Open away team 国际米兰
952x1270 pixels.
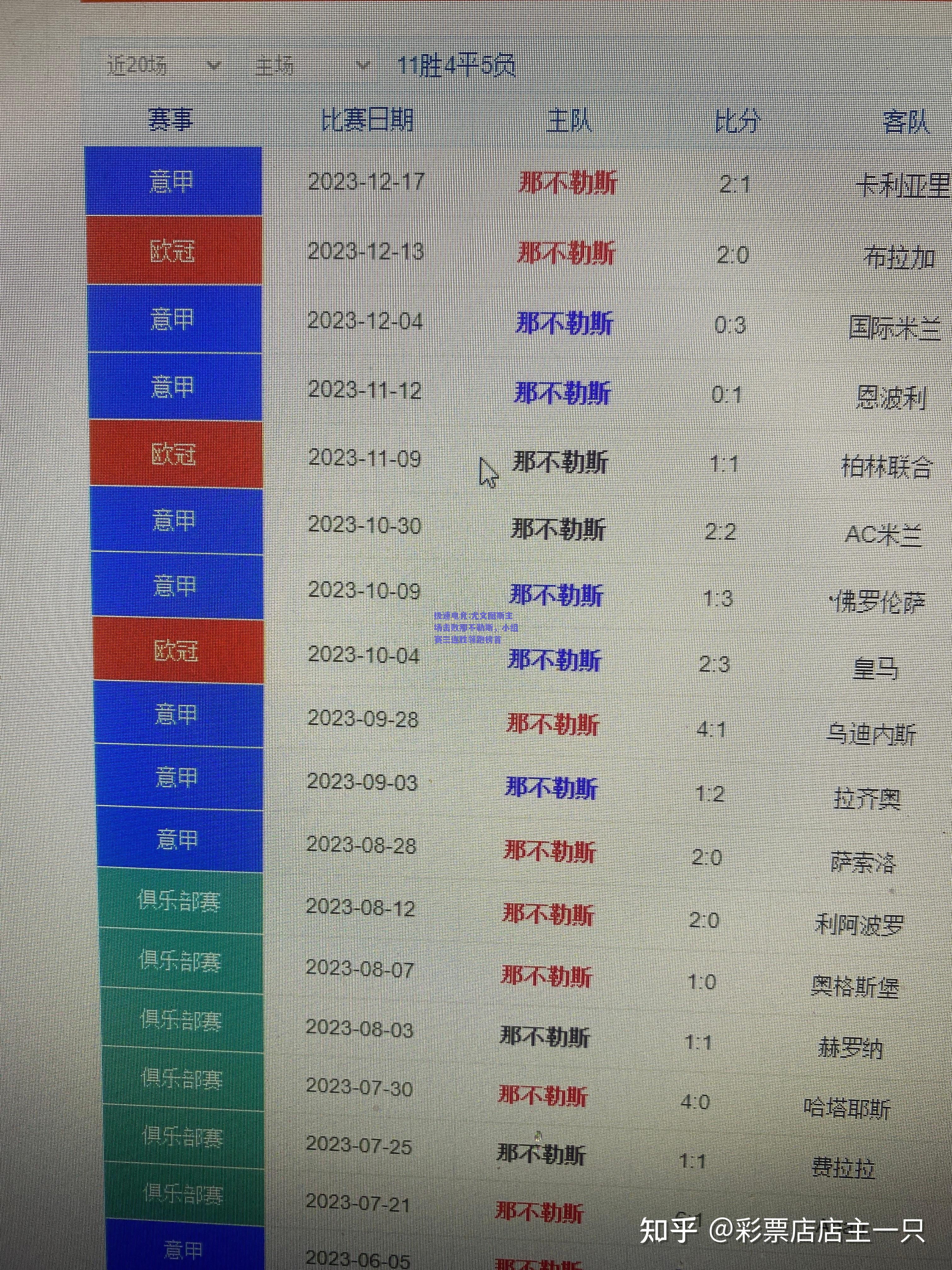[x=895, y=328]
